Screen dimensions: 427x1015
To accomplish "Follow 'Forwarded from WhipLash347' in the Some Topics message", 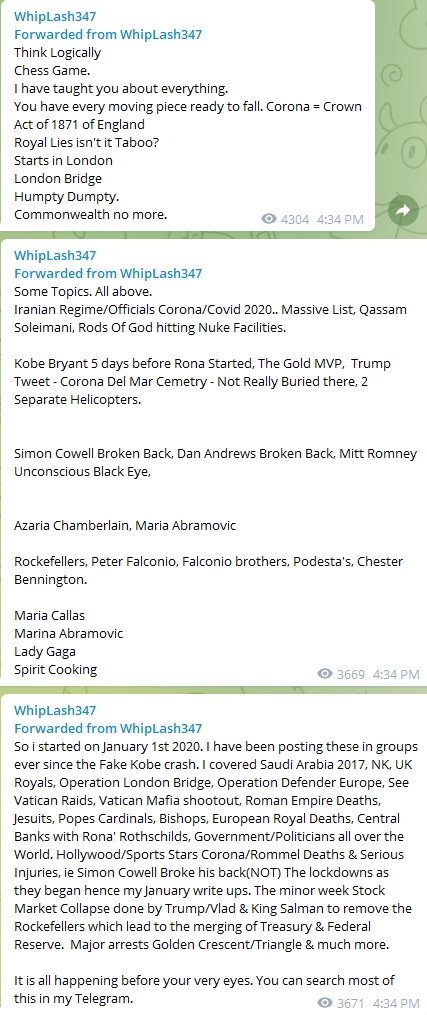I will click(108, 273).
